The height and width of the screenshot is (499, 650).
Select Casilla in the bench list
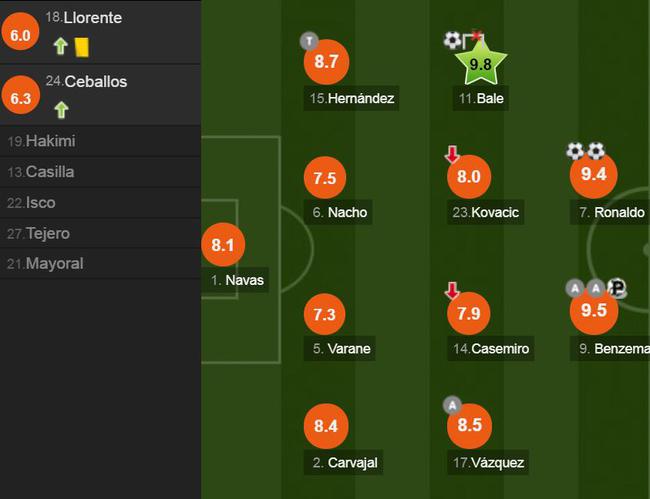coord(100,172)
